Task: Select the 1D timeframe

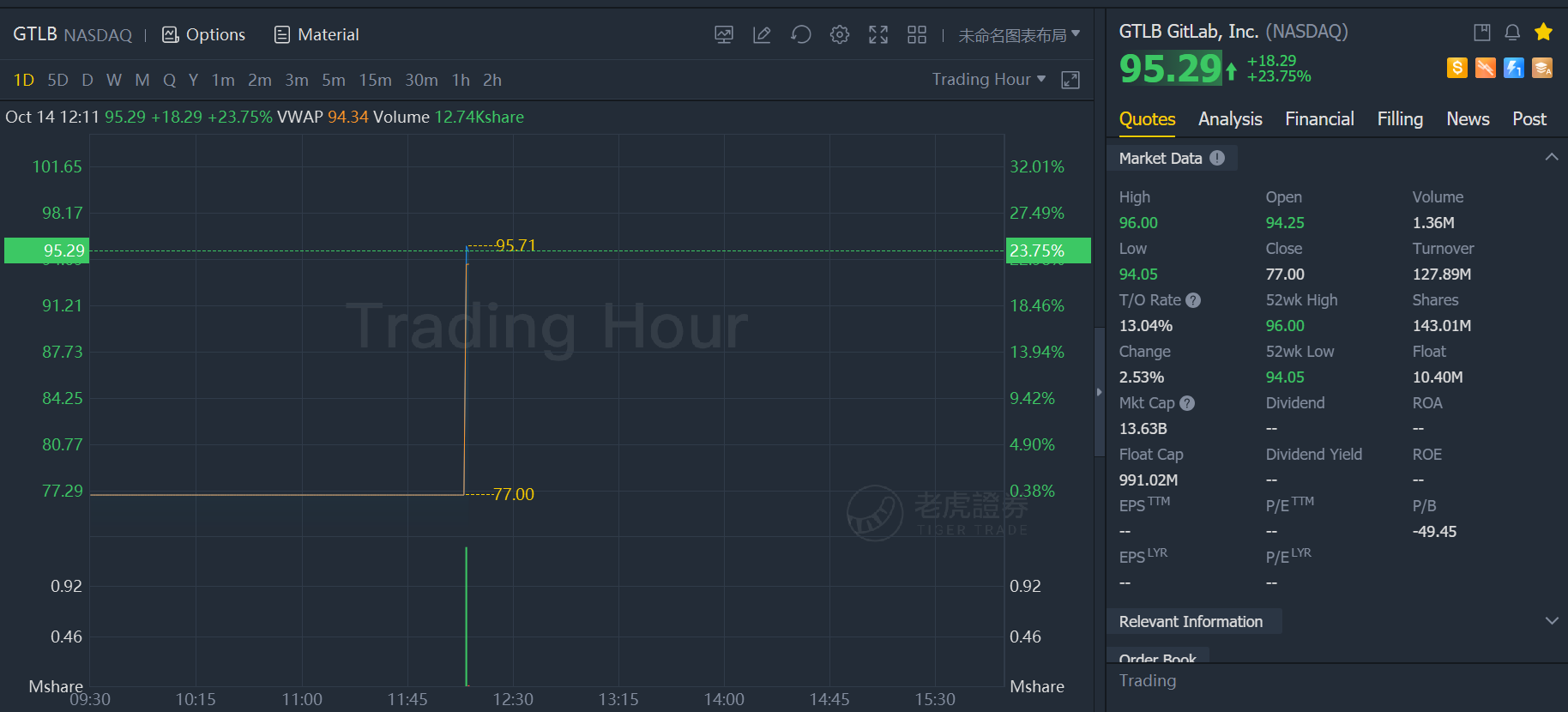Action: pos(24,80)
